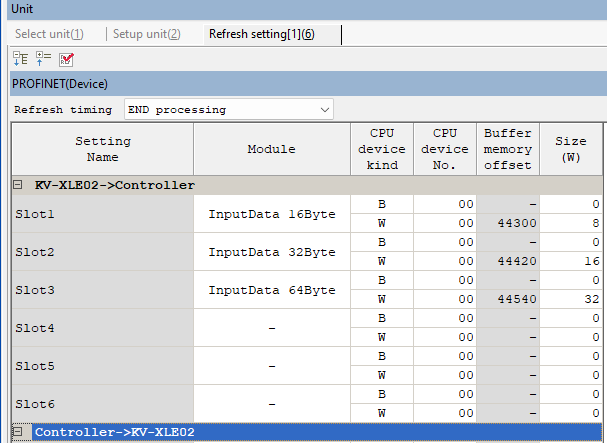The height and width of the screenshot is (443, 607).
Task: Click the Setting Name column header
Action: 103,149
